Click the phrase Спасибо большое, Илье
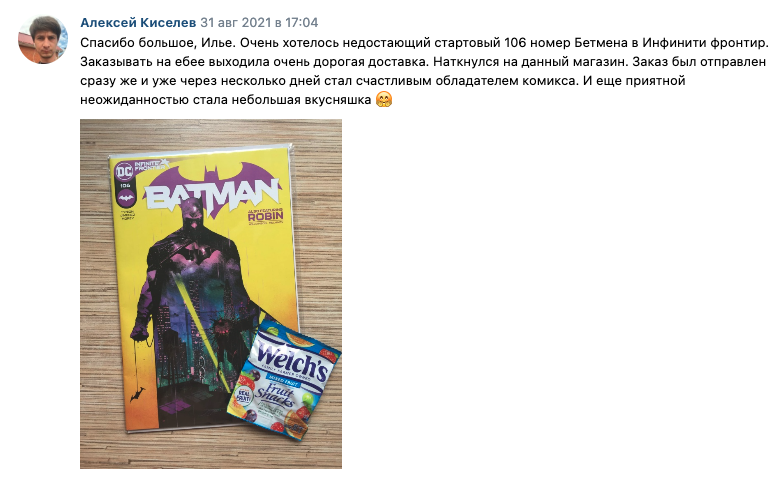Screen dimensions: 779x480 158,43
